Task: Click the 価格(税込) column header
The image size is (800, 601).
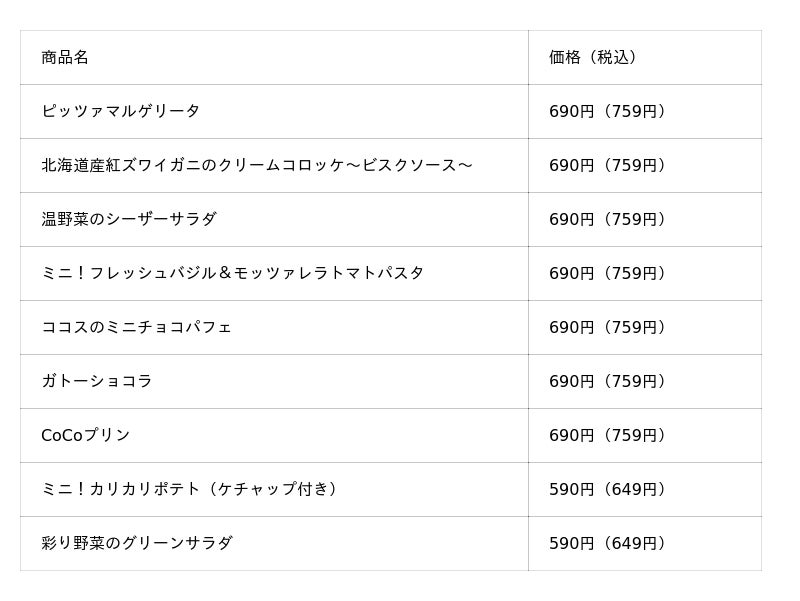Action: tap(594, 57)
